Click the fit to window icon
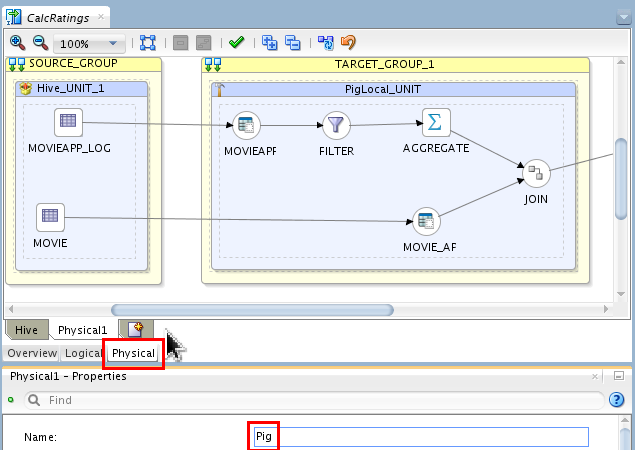635x450 pixels. (148, 43)
